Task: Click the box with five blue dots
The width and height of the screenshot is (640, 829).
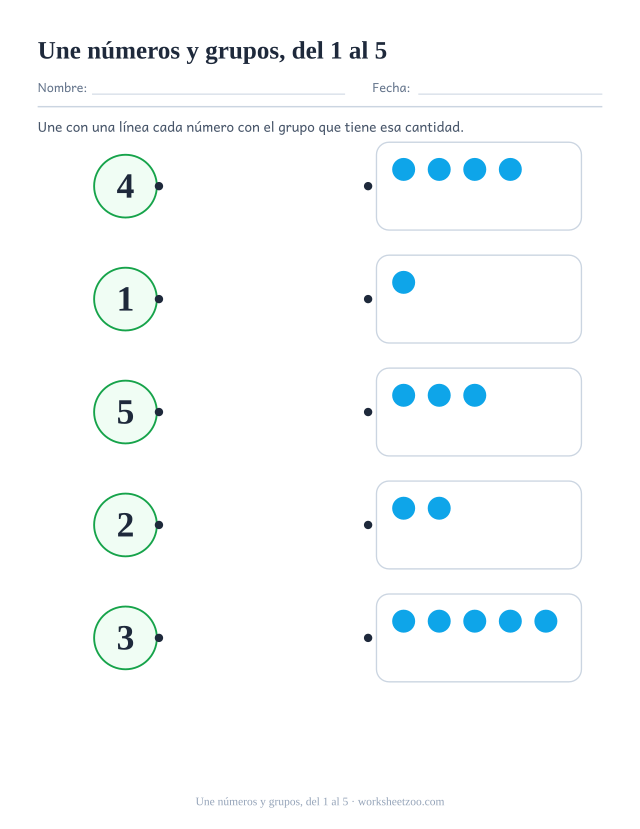Action: (x=479, y=638)
